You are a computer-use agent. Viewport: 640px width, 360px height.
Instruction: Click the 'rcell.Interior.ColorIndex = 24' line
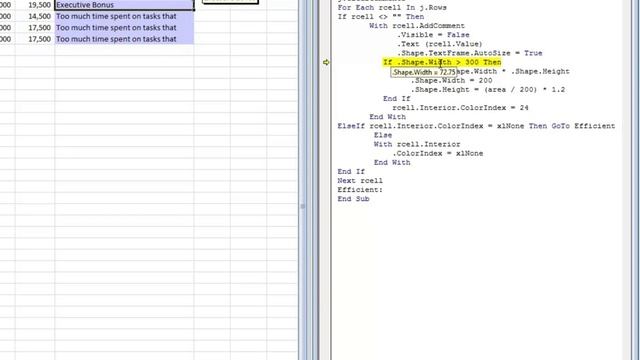click(460, 108)
